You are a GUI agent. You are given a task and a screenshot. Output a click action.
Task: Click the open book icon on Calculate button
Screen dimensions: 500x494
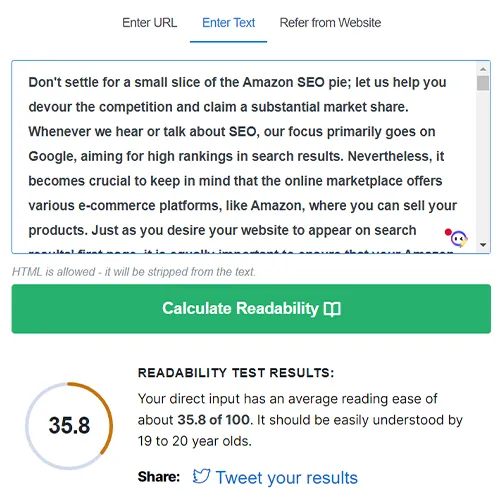tap(332, 309)
